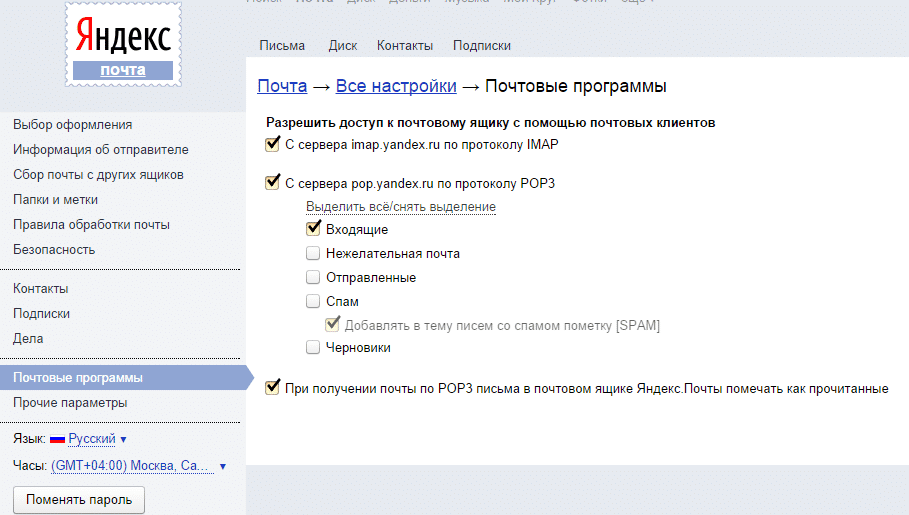Click the Нежелательная почта label

click(x=393, y=253)
